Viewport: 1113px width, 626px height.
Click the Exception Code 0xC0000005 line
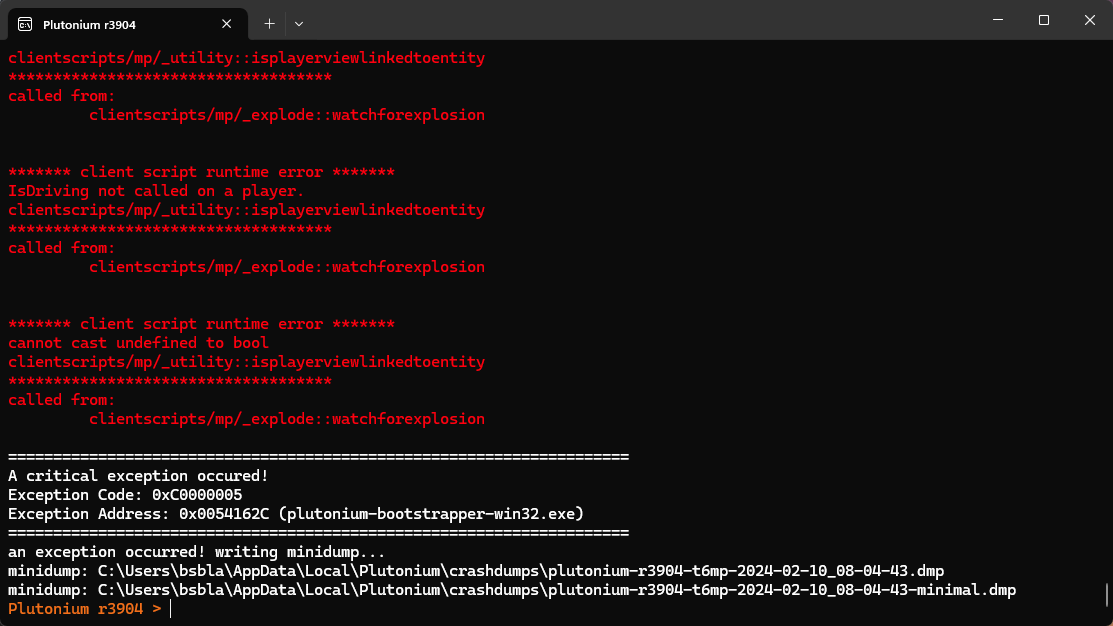125,495
